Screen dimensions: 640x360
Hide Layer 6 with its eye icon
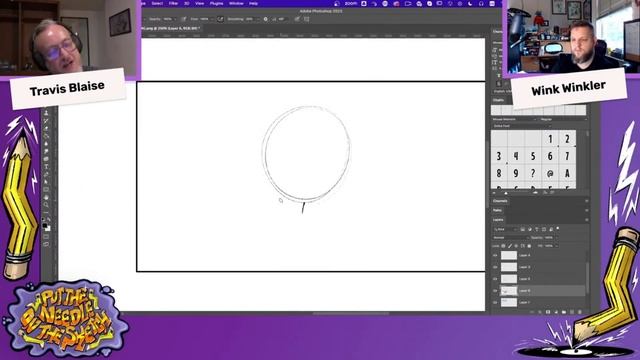[495, 291]
